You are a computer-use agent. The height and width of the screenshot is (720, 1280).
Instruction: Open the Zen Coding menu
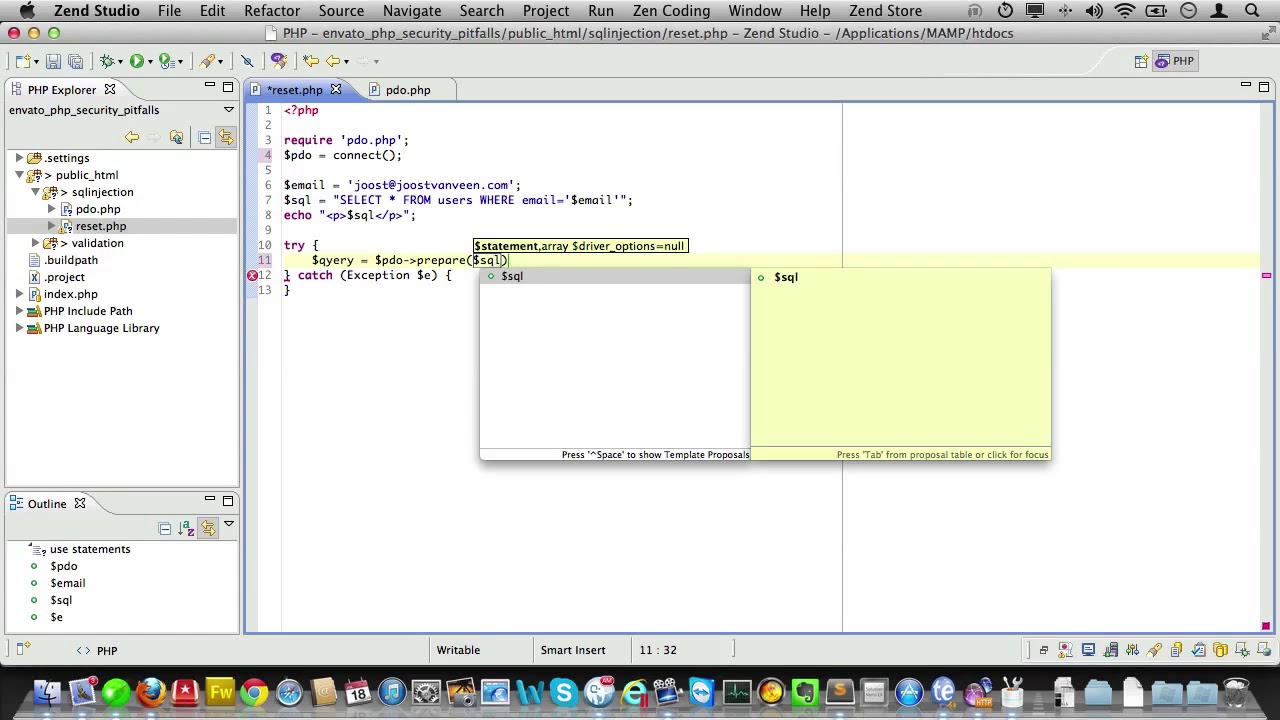tap(672, 11)
